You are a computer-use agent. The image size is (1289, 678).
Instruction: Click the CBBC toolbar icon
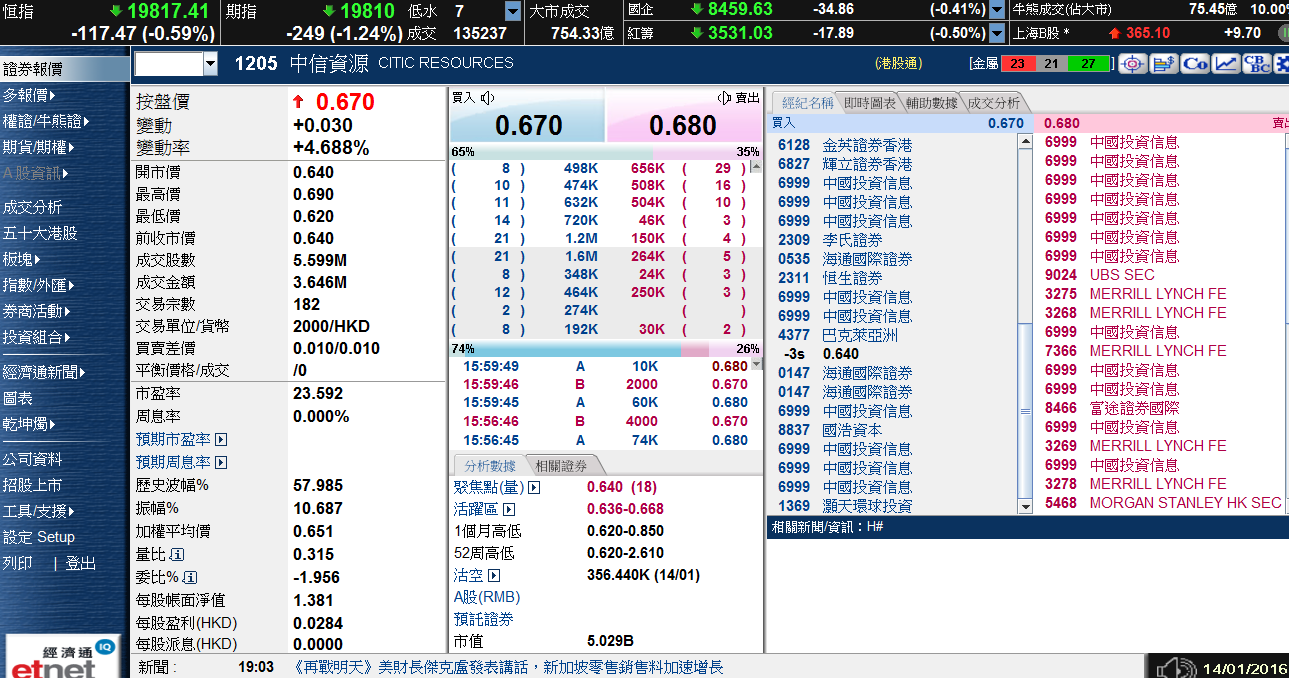pyautogui.click(x=1256, y=64)
